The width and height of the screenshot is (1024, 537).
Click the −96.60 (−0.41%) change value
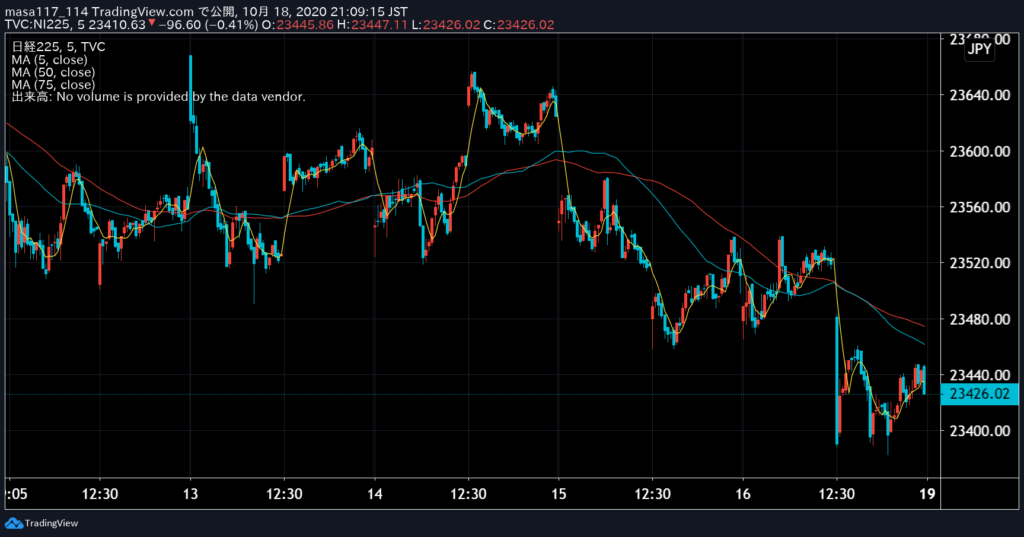[208, 25]
